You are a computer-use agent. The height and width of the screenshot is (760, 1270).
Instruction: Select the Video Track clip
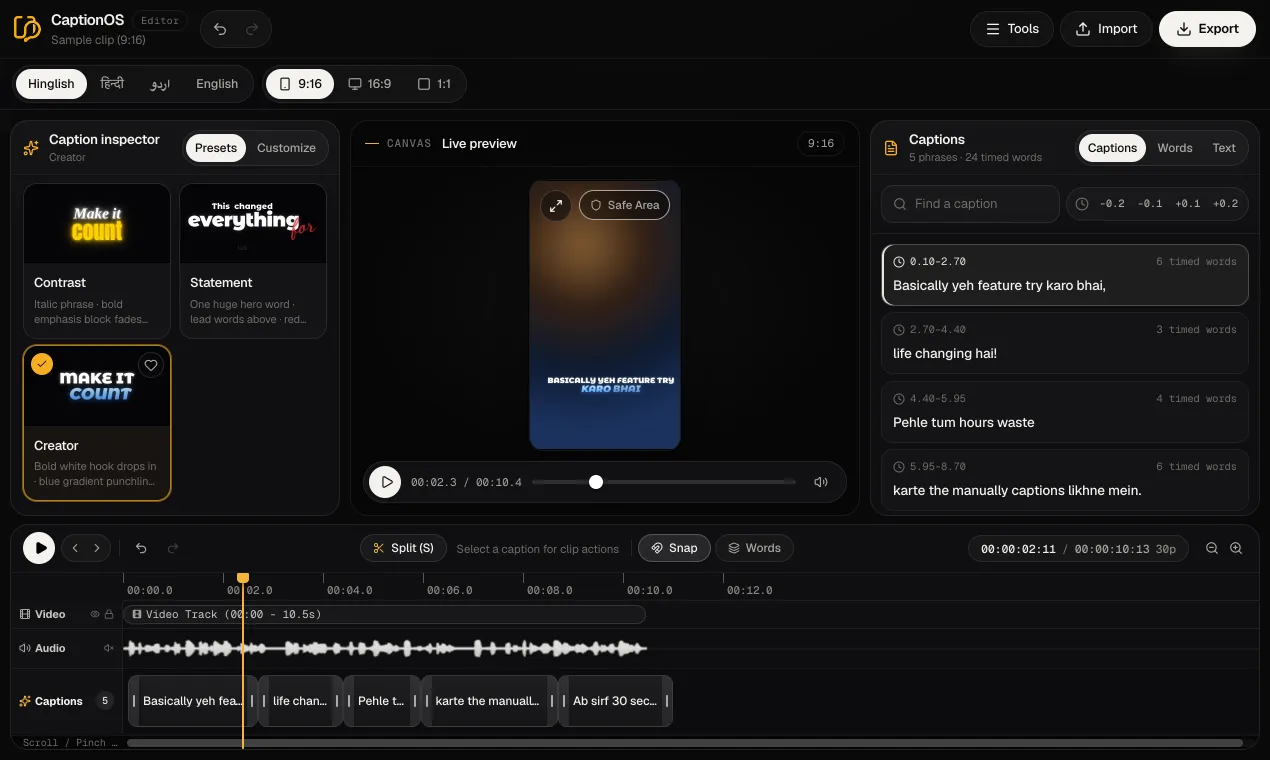(385, 614)
